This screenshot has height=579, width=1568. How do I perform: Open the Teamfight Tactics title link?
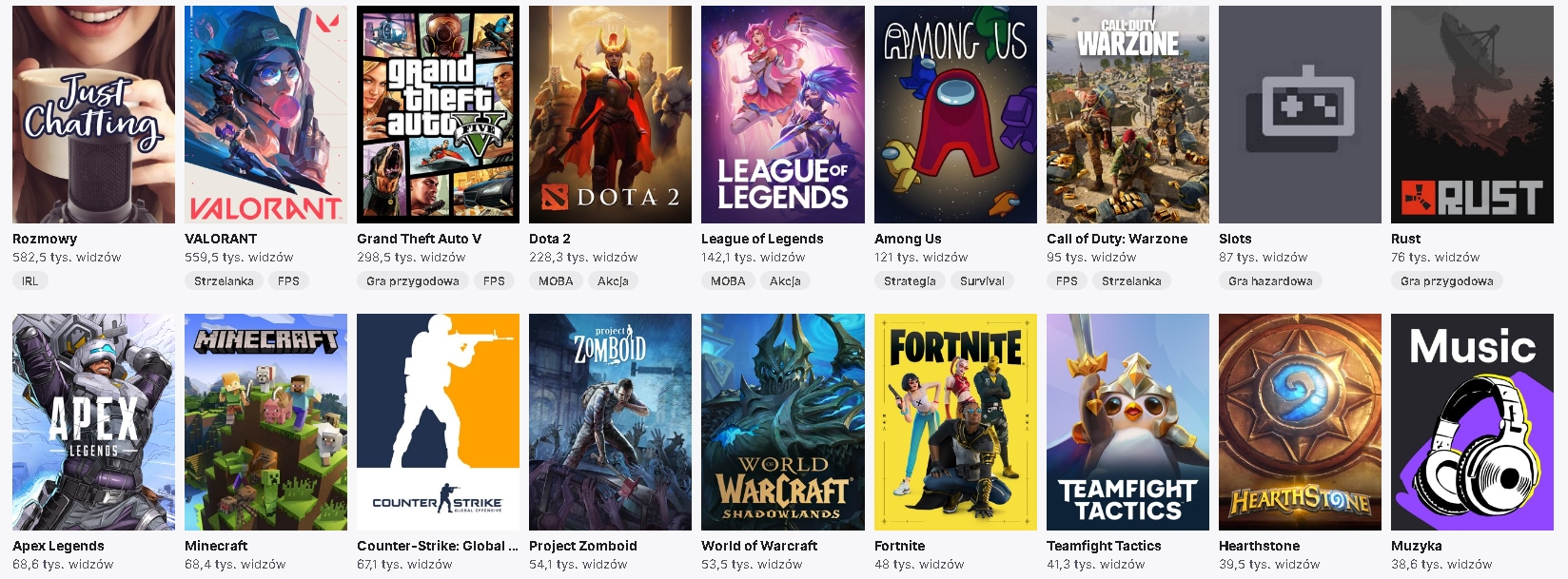coord(1104,546)
